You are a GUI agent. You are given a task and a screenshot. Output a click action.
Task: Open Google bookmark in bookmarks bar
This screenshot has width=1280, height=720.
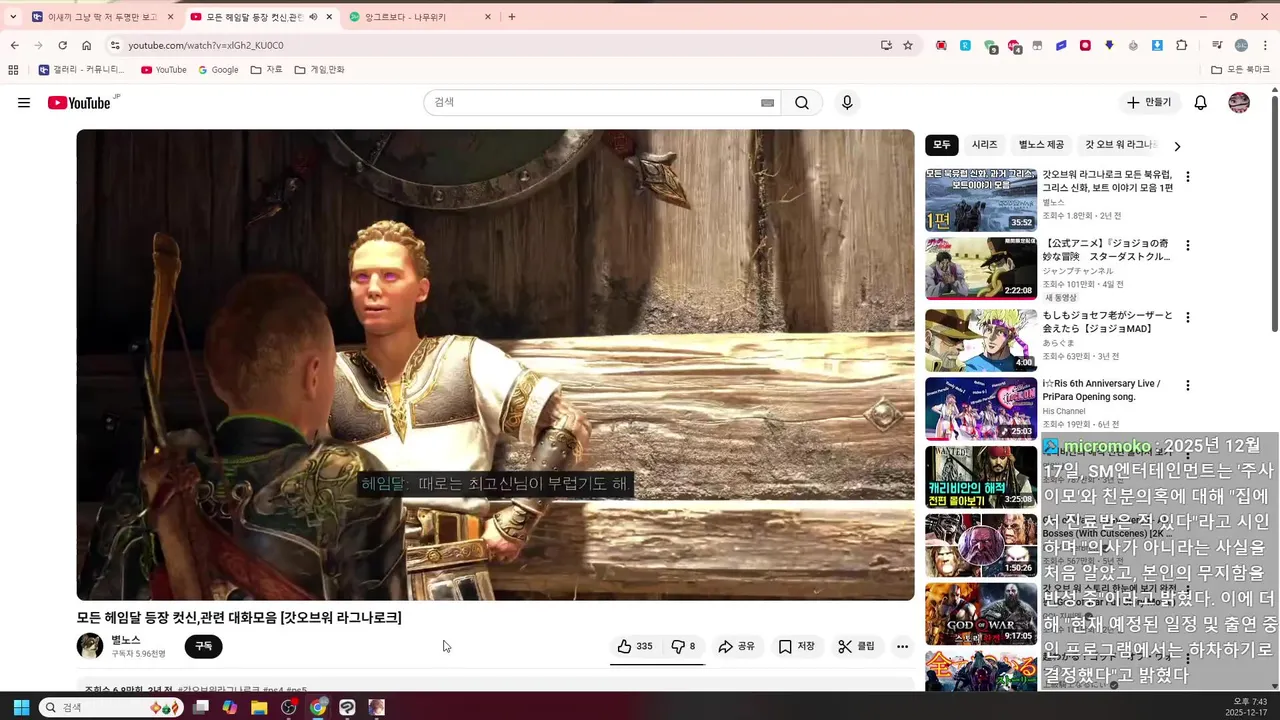[x=218, y=70]
